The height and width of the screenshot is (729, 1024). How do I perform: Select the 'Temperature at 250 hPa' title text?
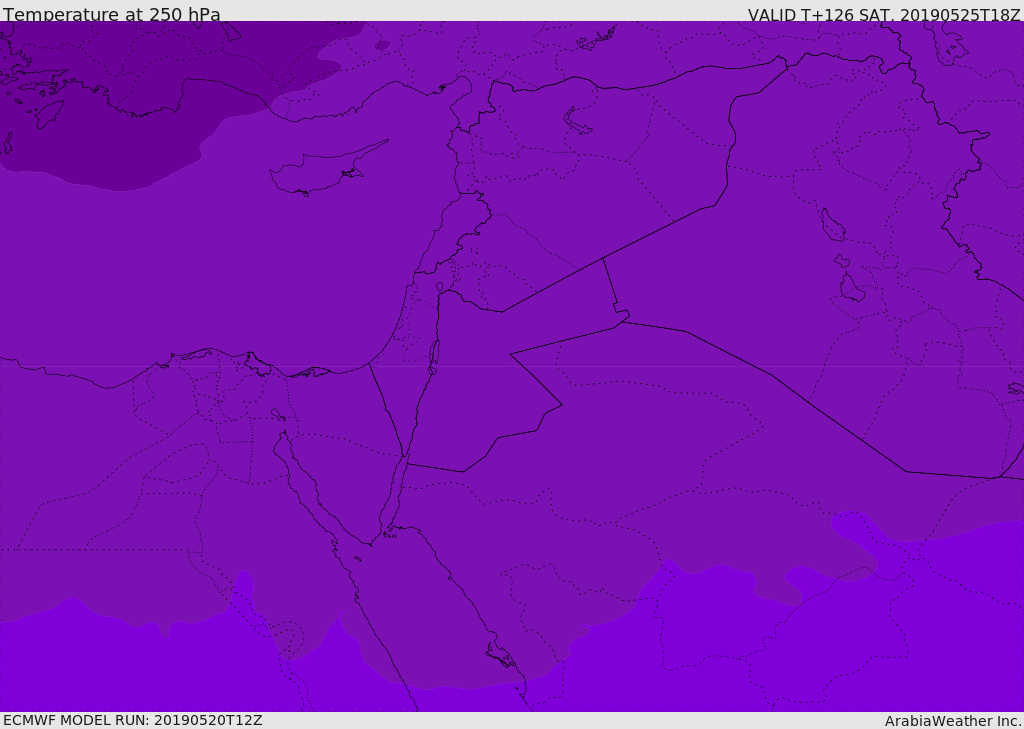tap(112, 14)
